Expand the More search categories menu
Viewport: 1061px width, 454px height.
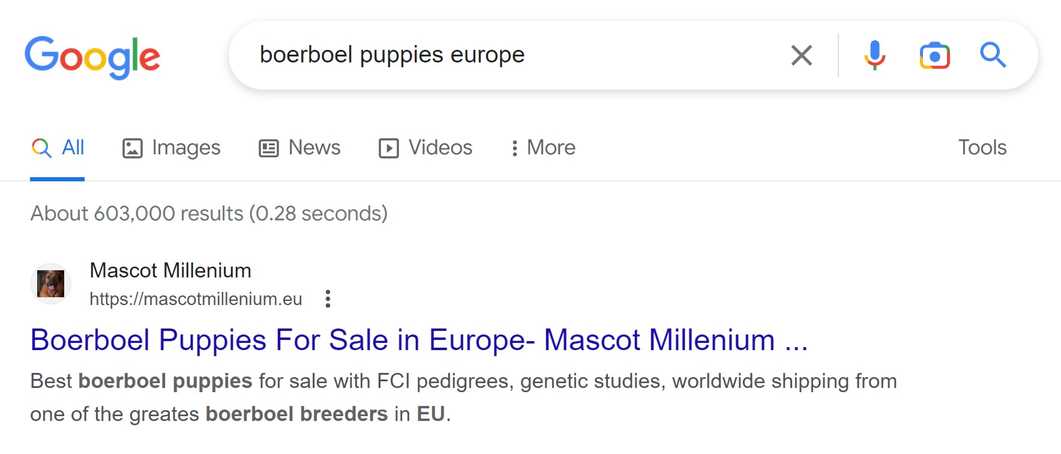[x=543, y=148]
